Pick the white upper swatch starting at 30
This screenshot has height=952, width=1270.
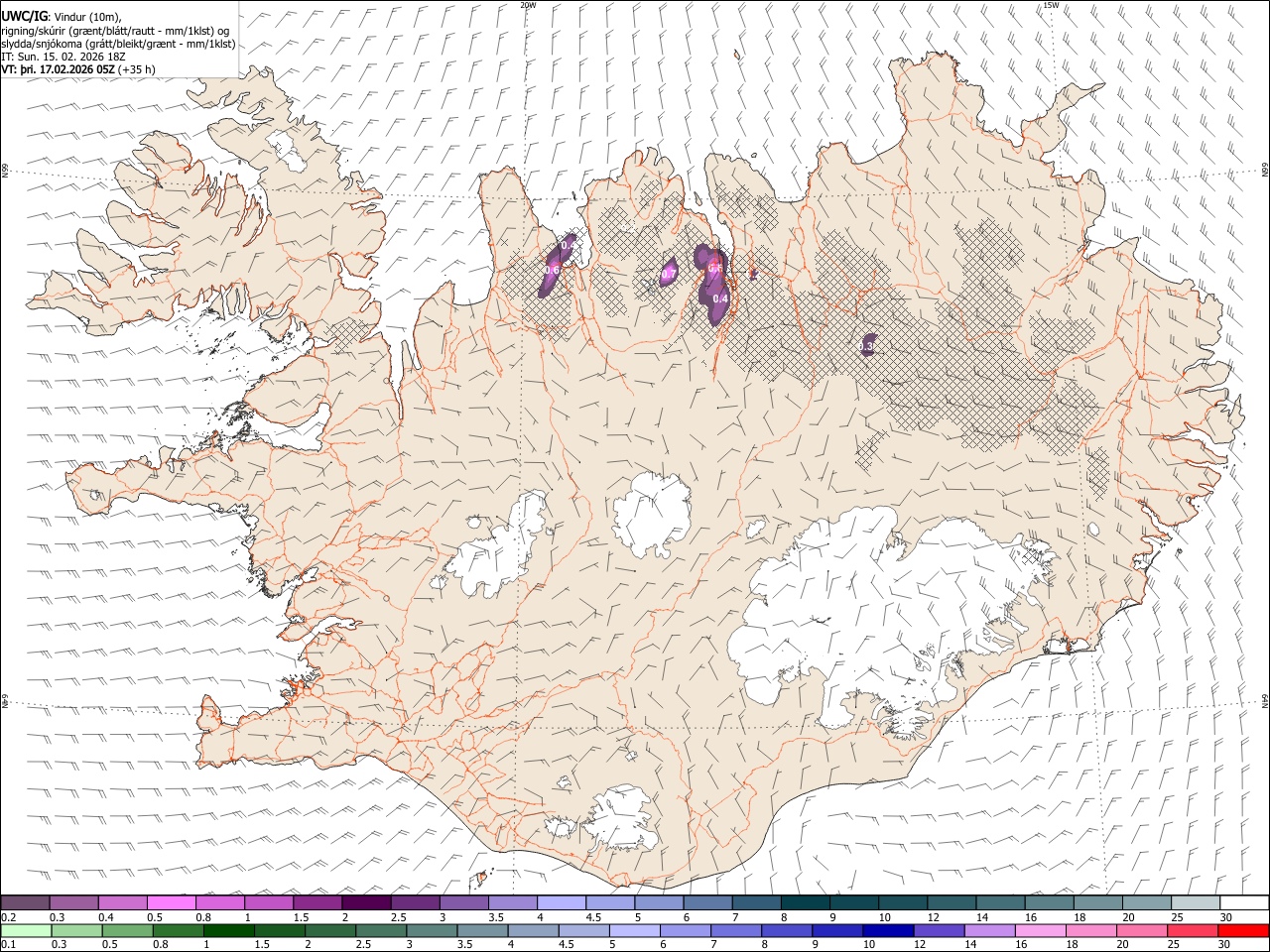coord(1244,902)
